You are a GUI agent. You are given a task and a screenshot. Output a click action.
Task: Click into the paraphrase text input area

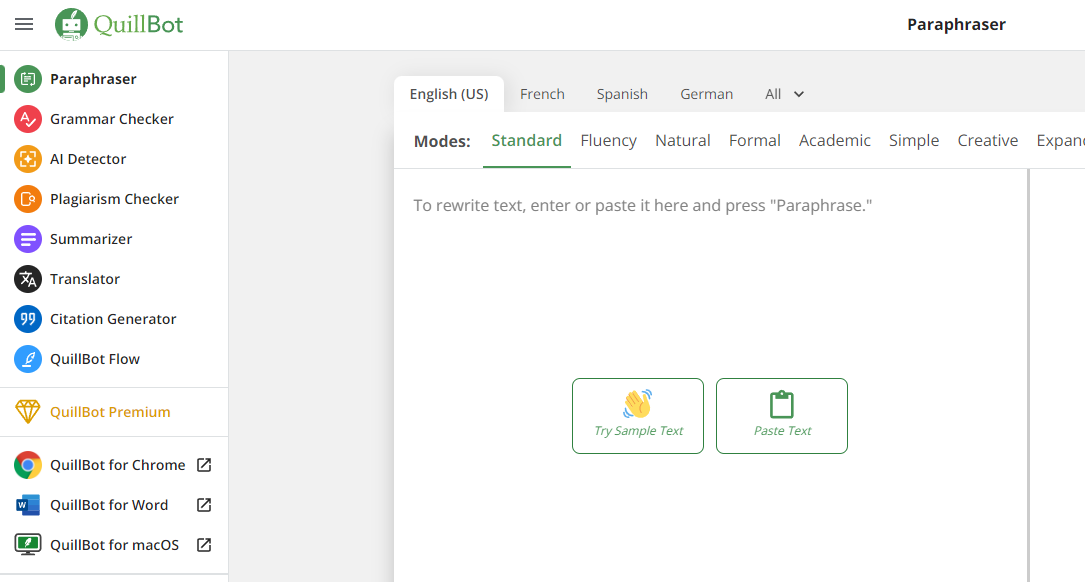click(700, 280)
